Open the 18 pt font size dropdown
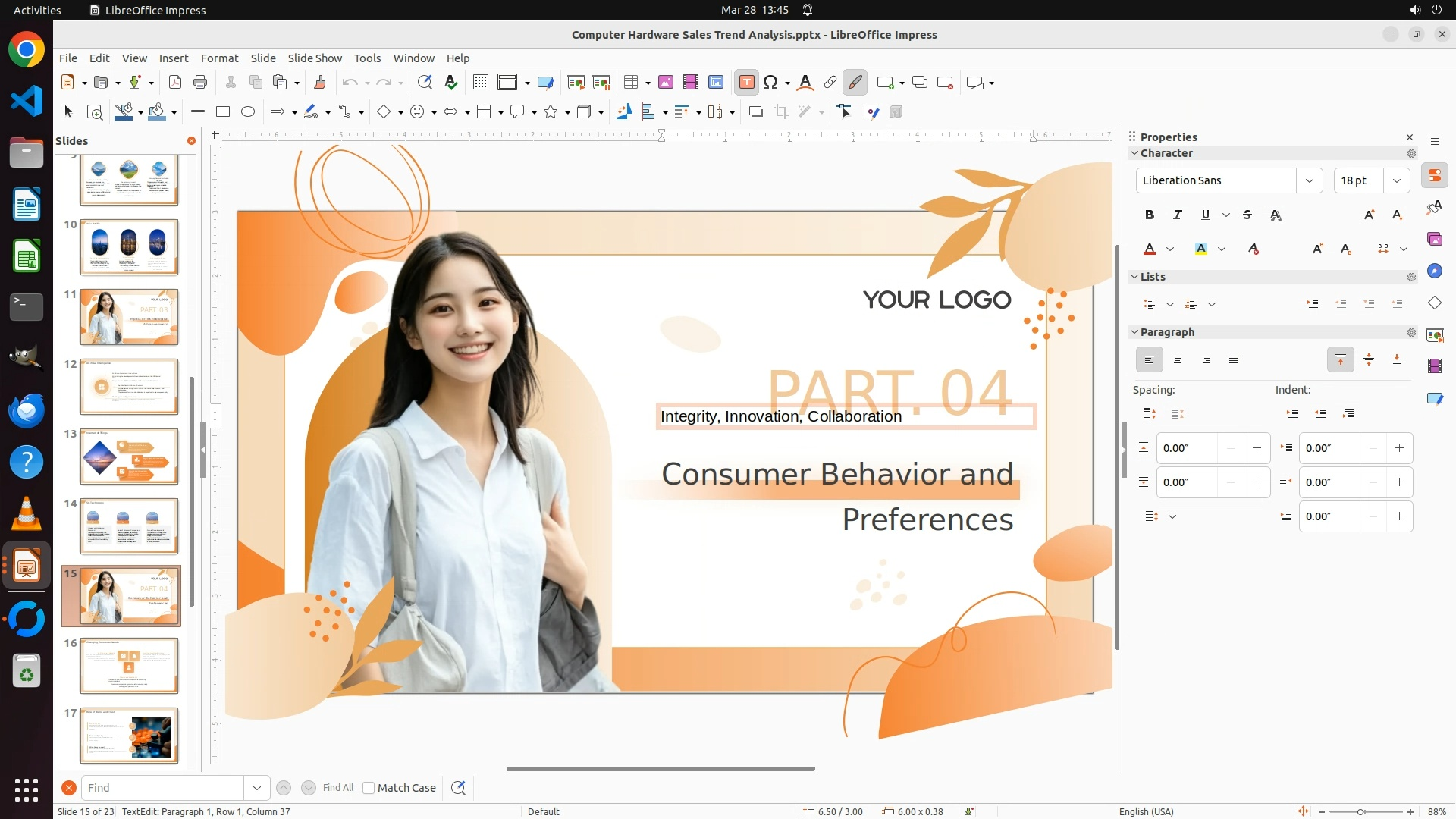 tap(1396, 180)
